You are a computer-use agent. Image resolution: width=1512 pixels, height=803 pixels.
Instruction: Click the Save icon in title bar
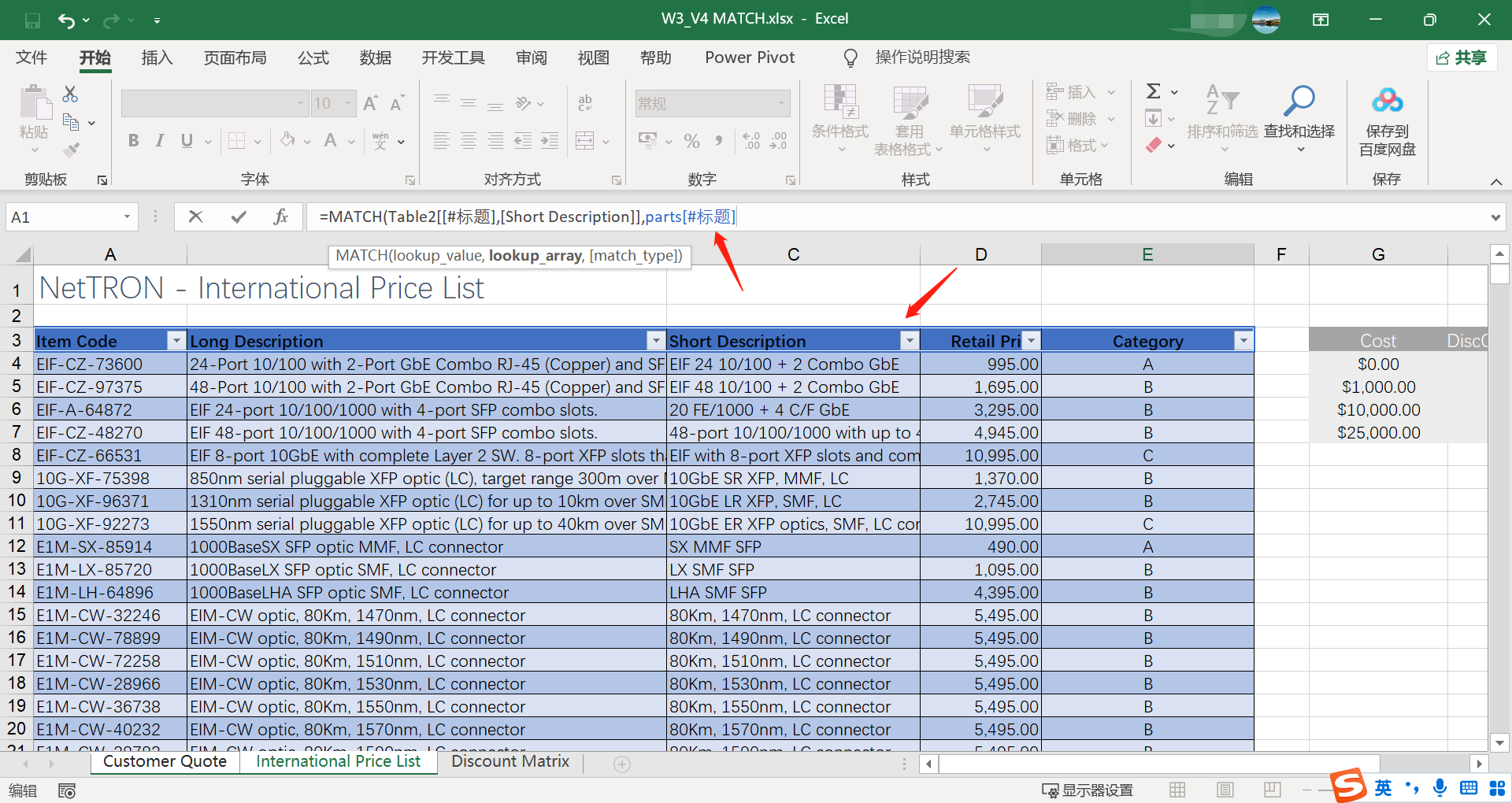32,20
